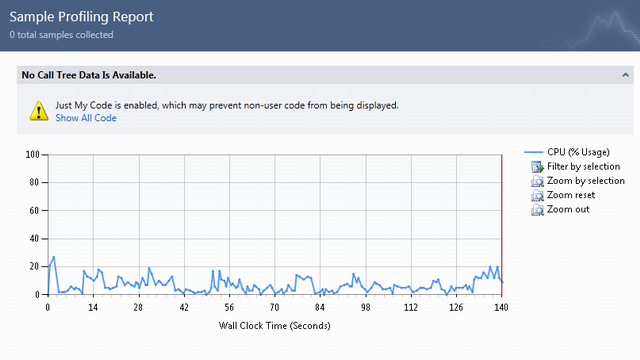Click the CPU spike peak near time zero

click(54, 257)
